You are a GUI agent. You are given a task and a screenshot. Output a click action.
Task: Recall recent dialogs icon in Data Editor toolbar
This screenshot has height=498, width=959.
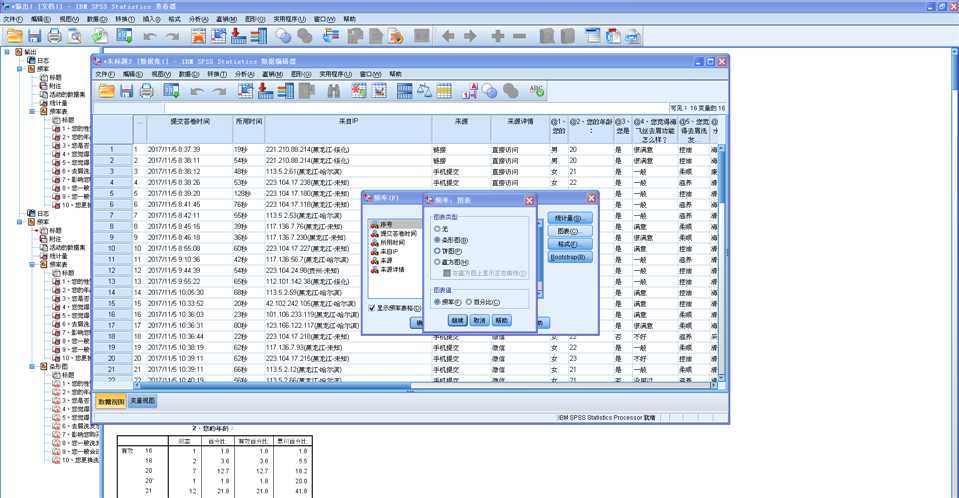[171, 91]
